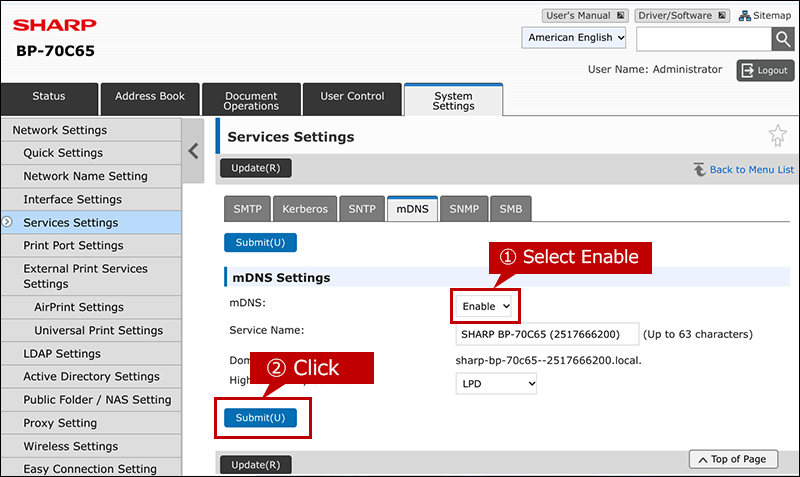Open AirPrint Settings

point(91,307)
